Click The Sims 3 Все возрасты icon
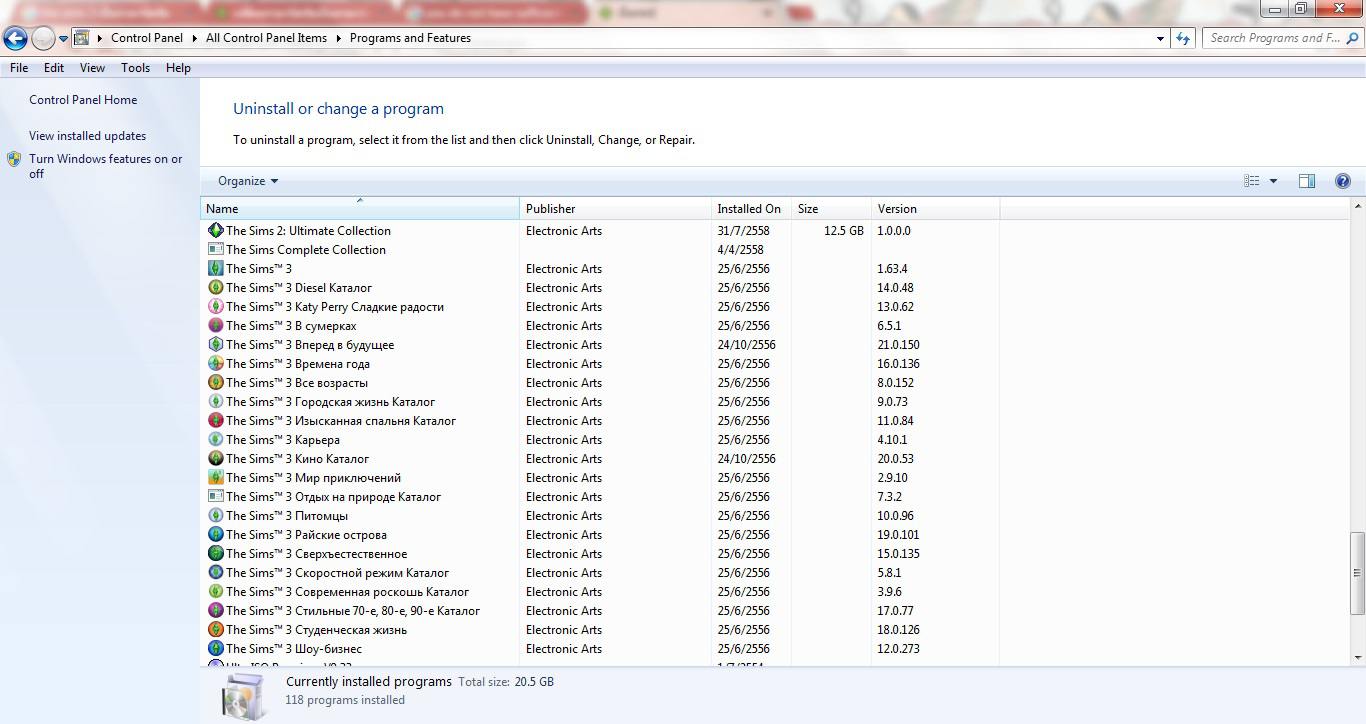 point(215,382)
